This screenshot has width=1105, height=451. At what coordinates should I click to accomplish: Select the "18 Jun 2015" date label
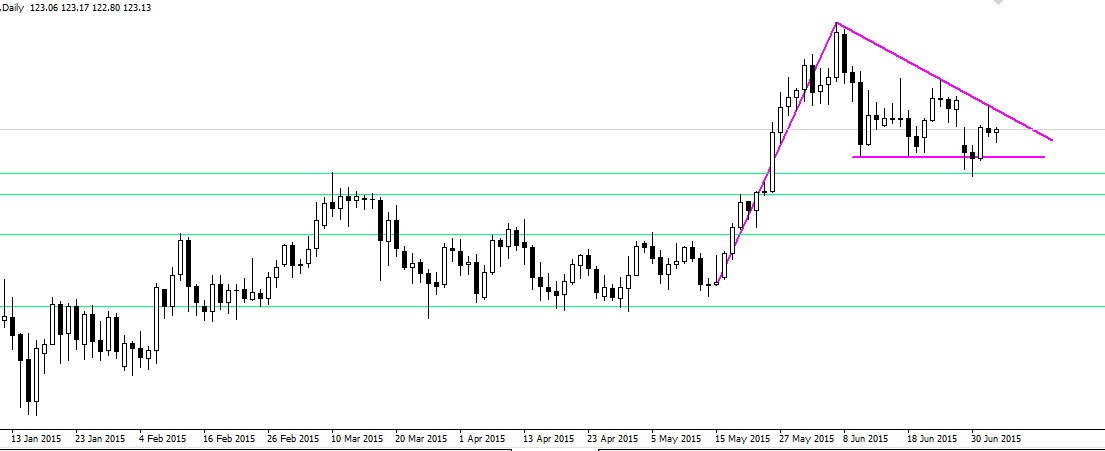(x=932, y=438)
